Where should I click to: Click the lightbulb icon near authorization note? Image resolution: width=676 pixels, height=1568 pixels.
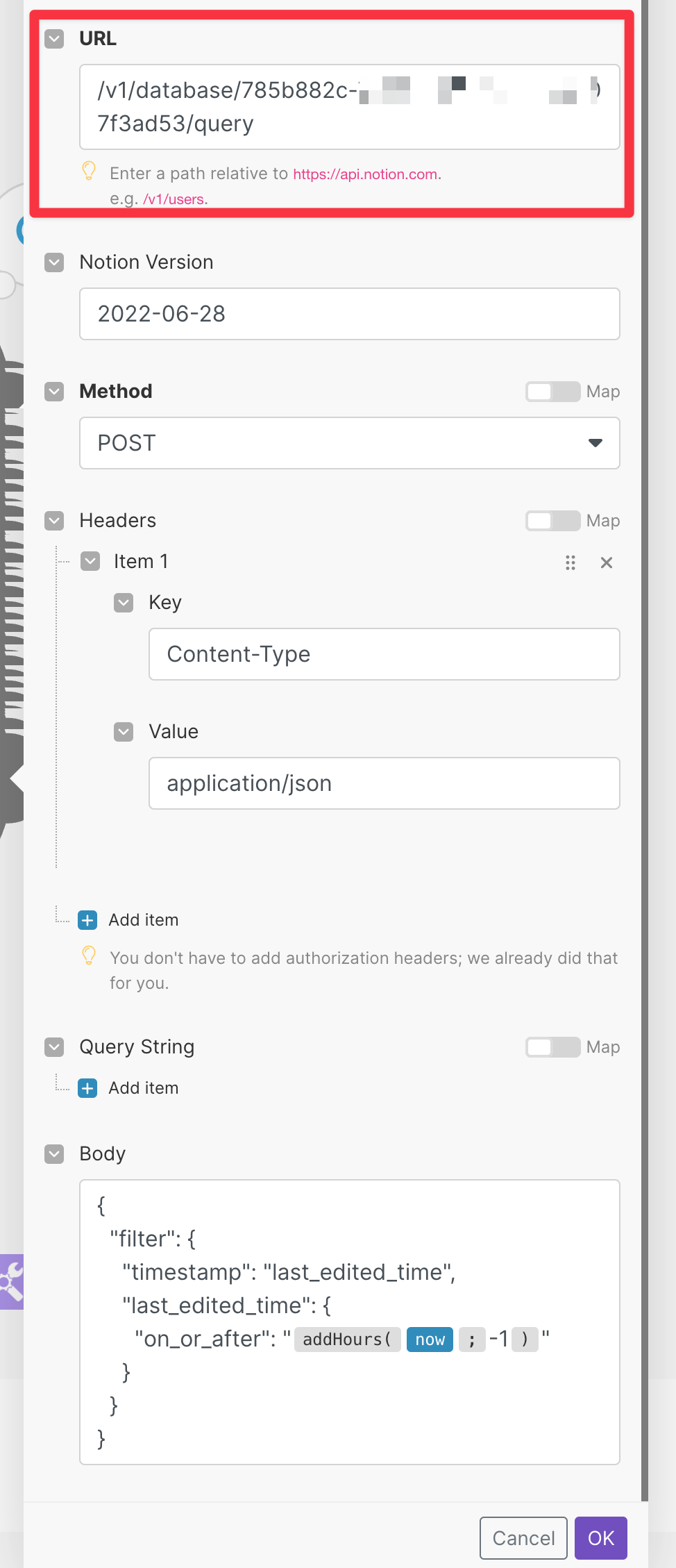point(89,956)
